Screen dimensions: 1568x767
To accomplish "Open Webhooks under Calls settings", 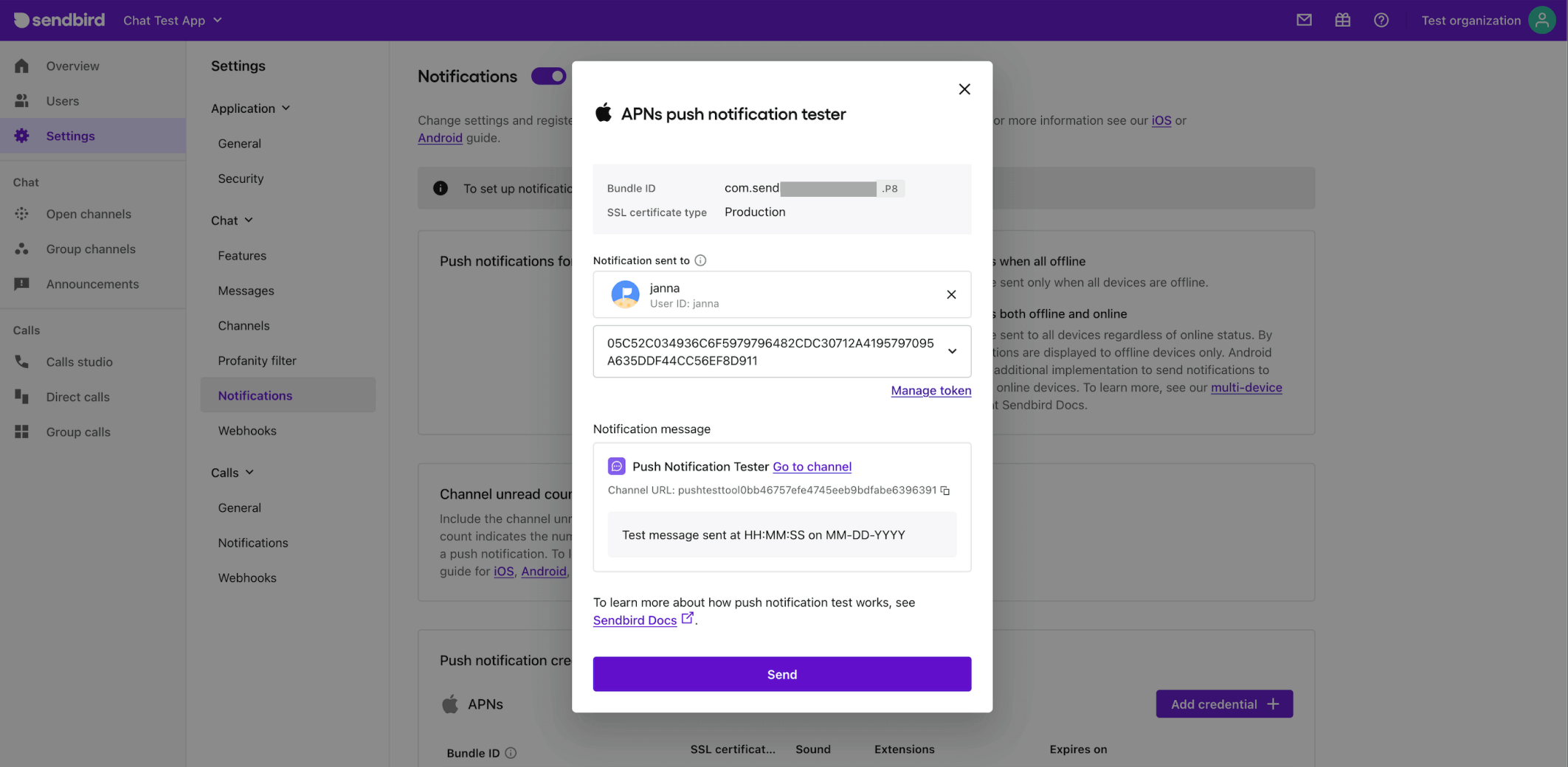I will pos(247,577).
